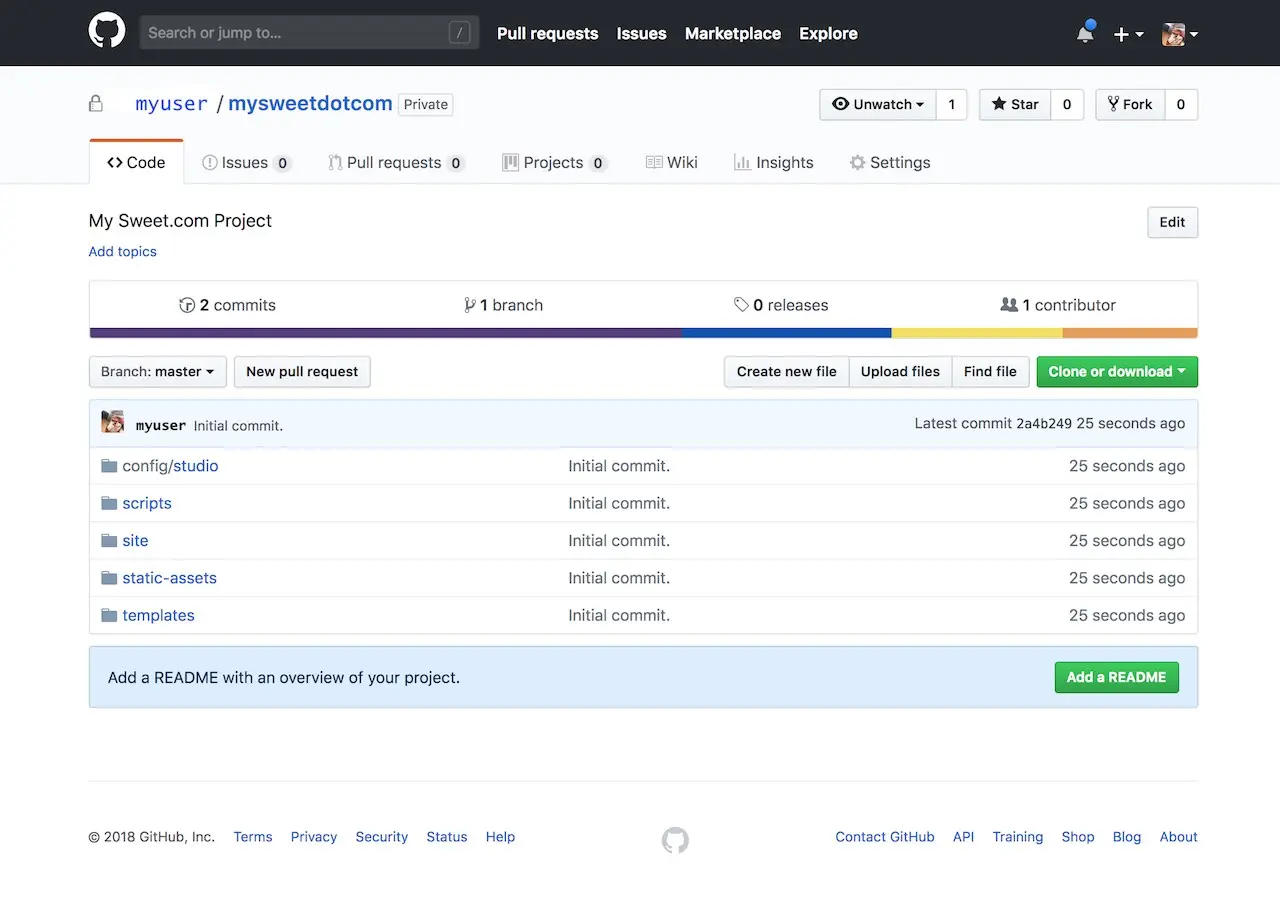The width and height of the screenshot is (1280, 905).
Task: Open the Security footer link
Action: pos(382,837)
